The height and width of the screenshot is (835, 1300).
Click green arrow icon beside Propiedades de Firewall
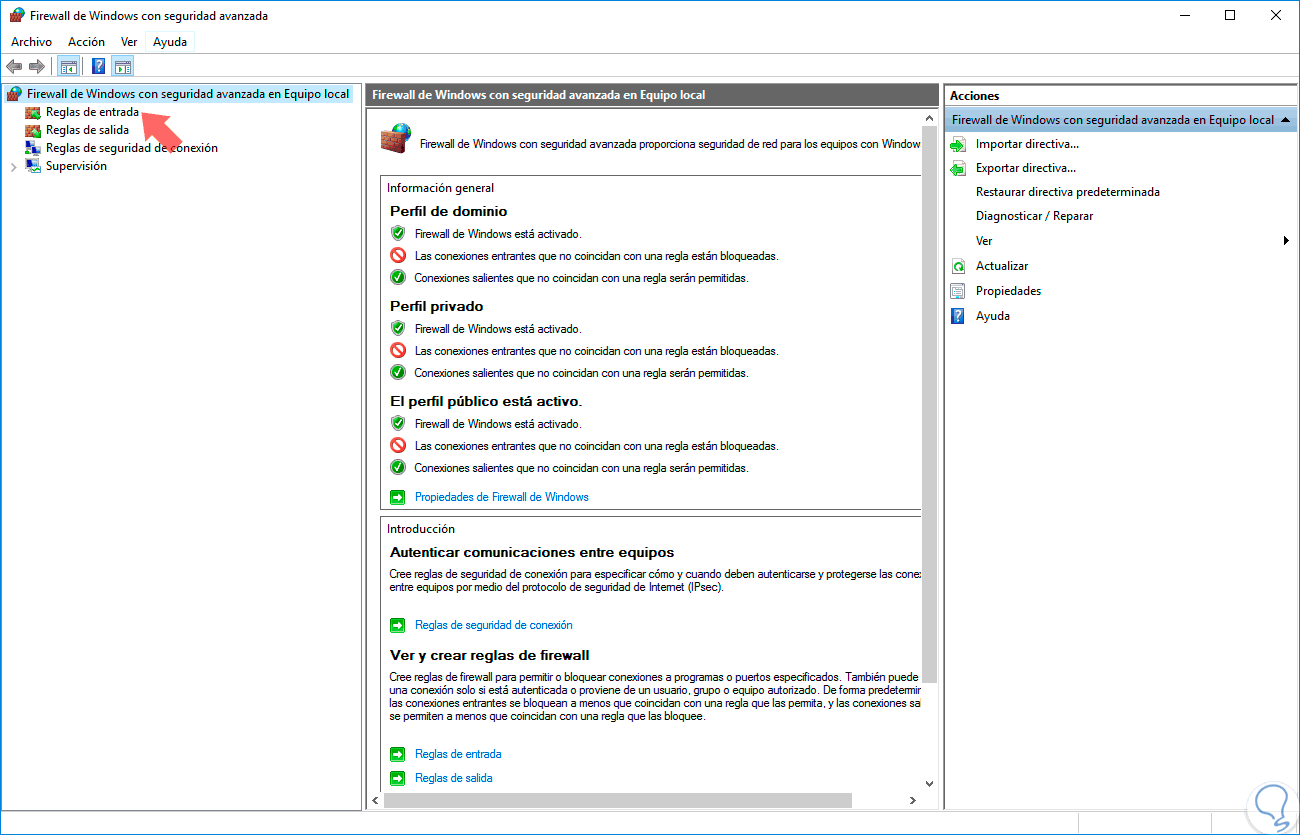(x=397, y=497)
